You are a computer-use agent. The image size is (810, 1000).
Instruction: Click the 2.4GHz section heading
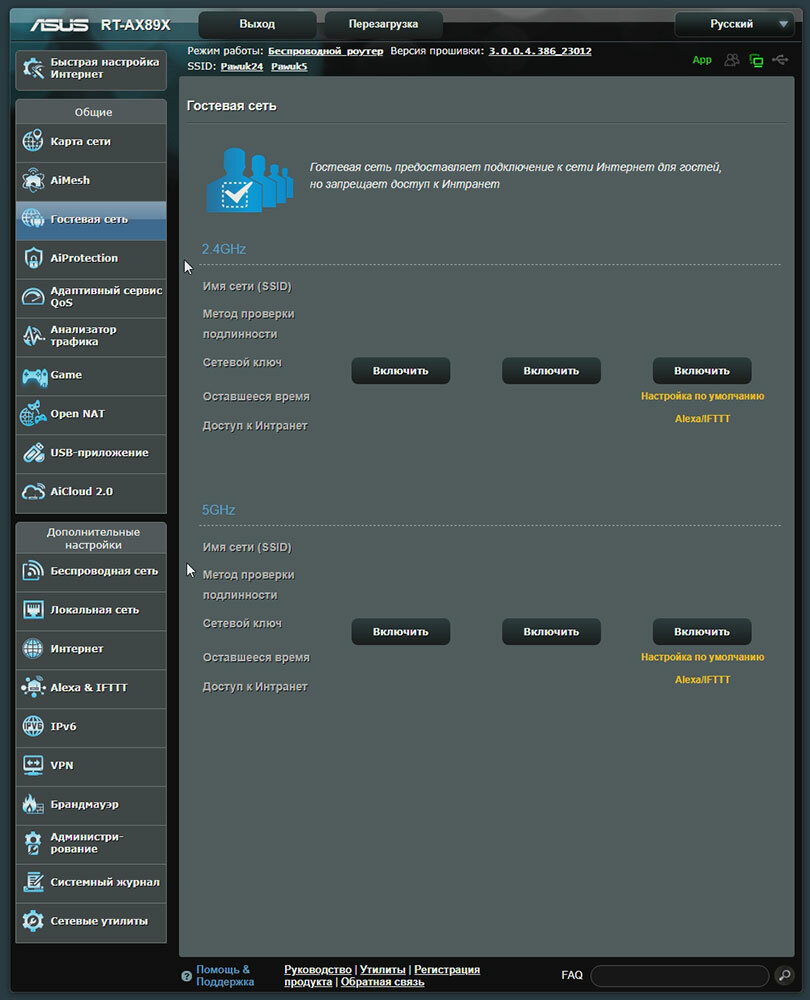[224, 249]
